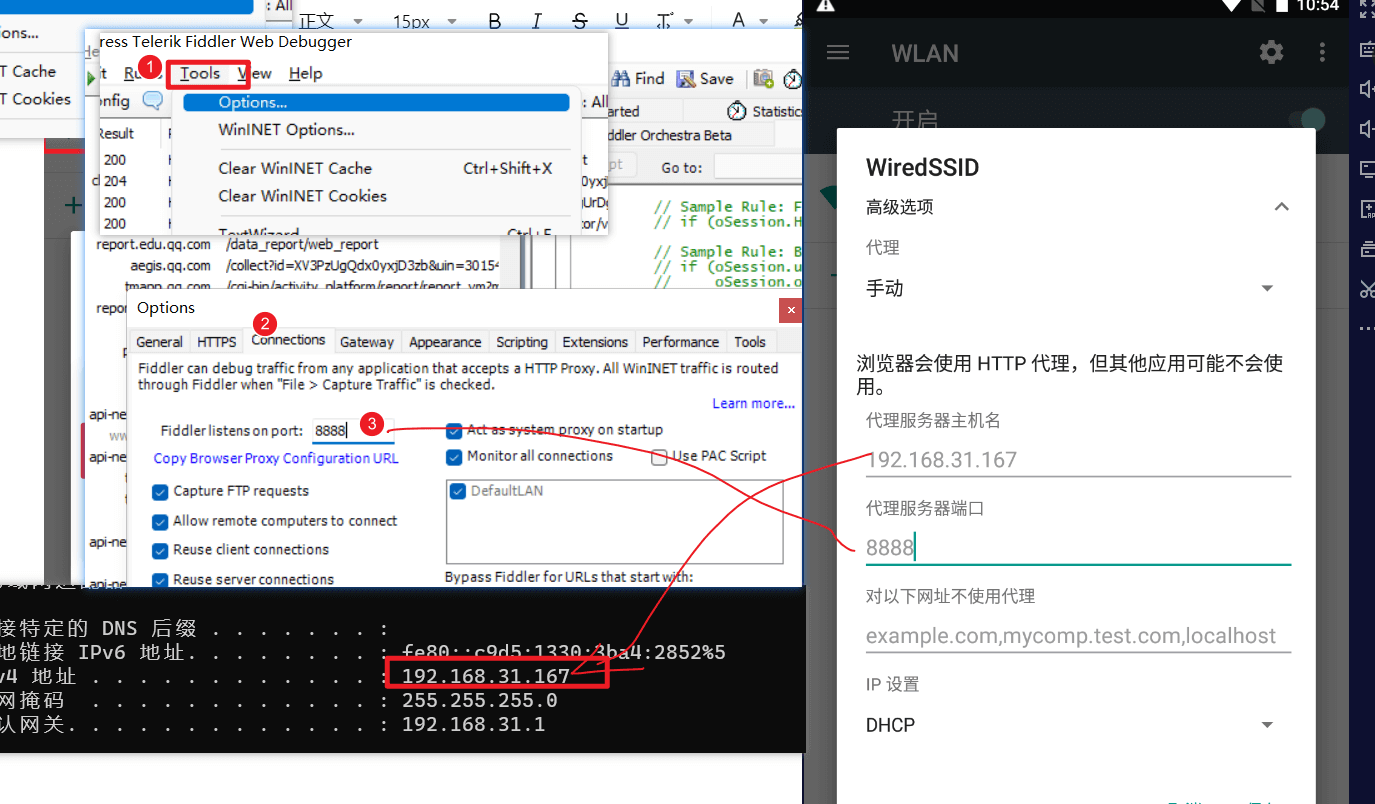The height and width of the screenshot is (804, 1375).
Task: Switch to the Performance tab in Options
Action: pyautogui.click(x=680, y=342)
